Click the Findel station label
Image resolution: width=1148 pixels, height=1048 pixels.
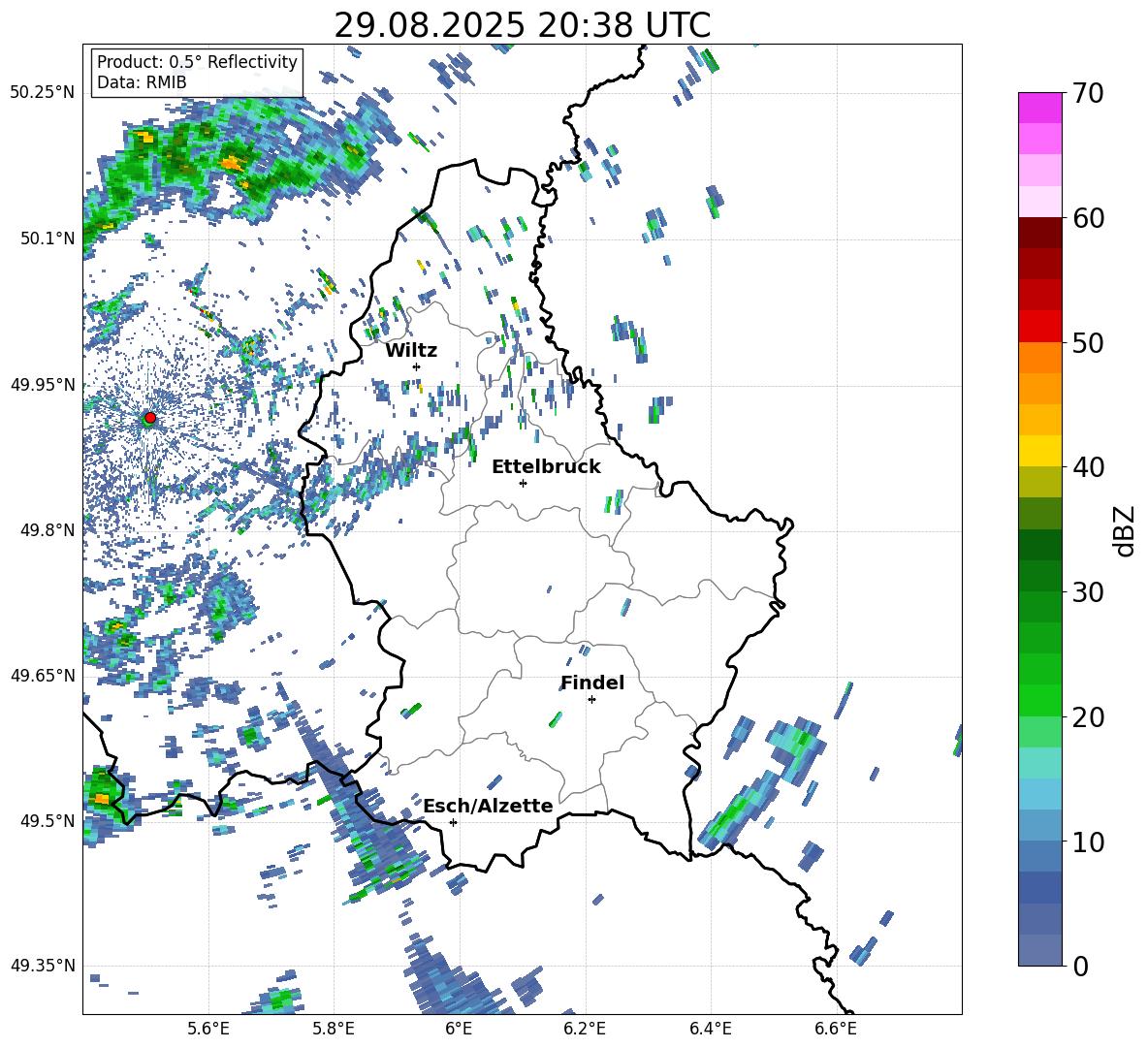pyautogui.click(x=592, y=683)
